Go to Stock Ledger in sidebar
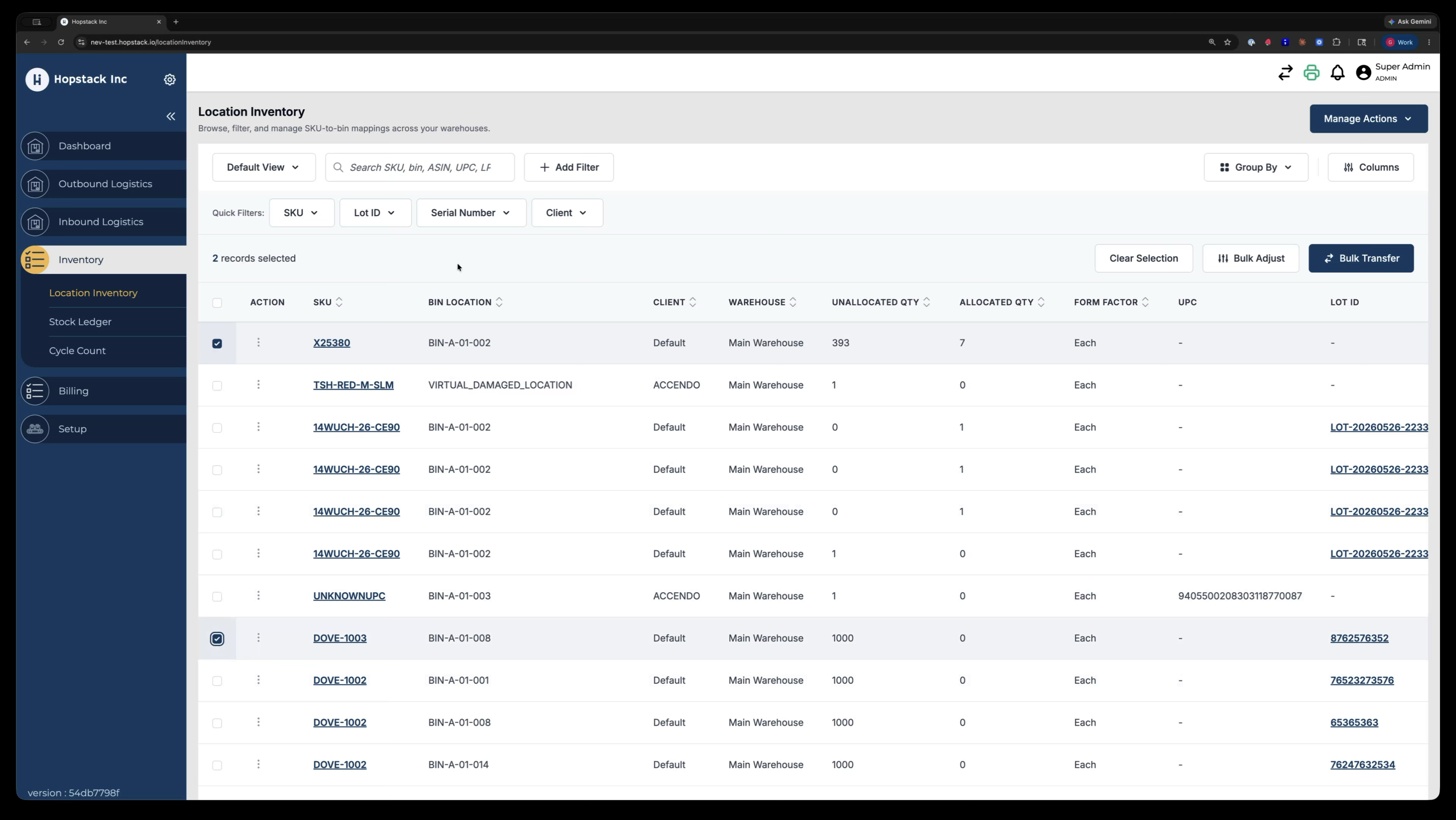1456x820 pixels. [80, 322]
